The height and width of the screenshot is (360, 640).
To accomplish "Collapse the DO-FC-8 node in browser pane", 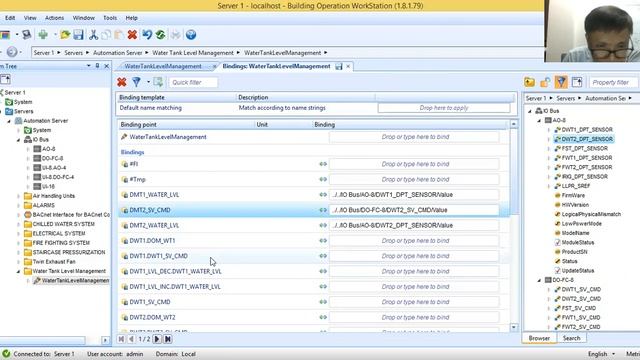I will click(539, 280).
